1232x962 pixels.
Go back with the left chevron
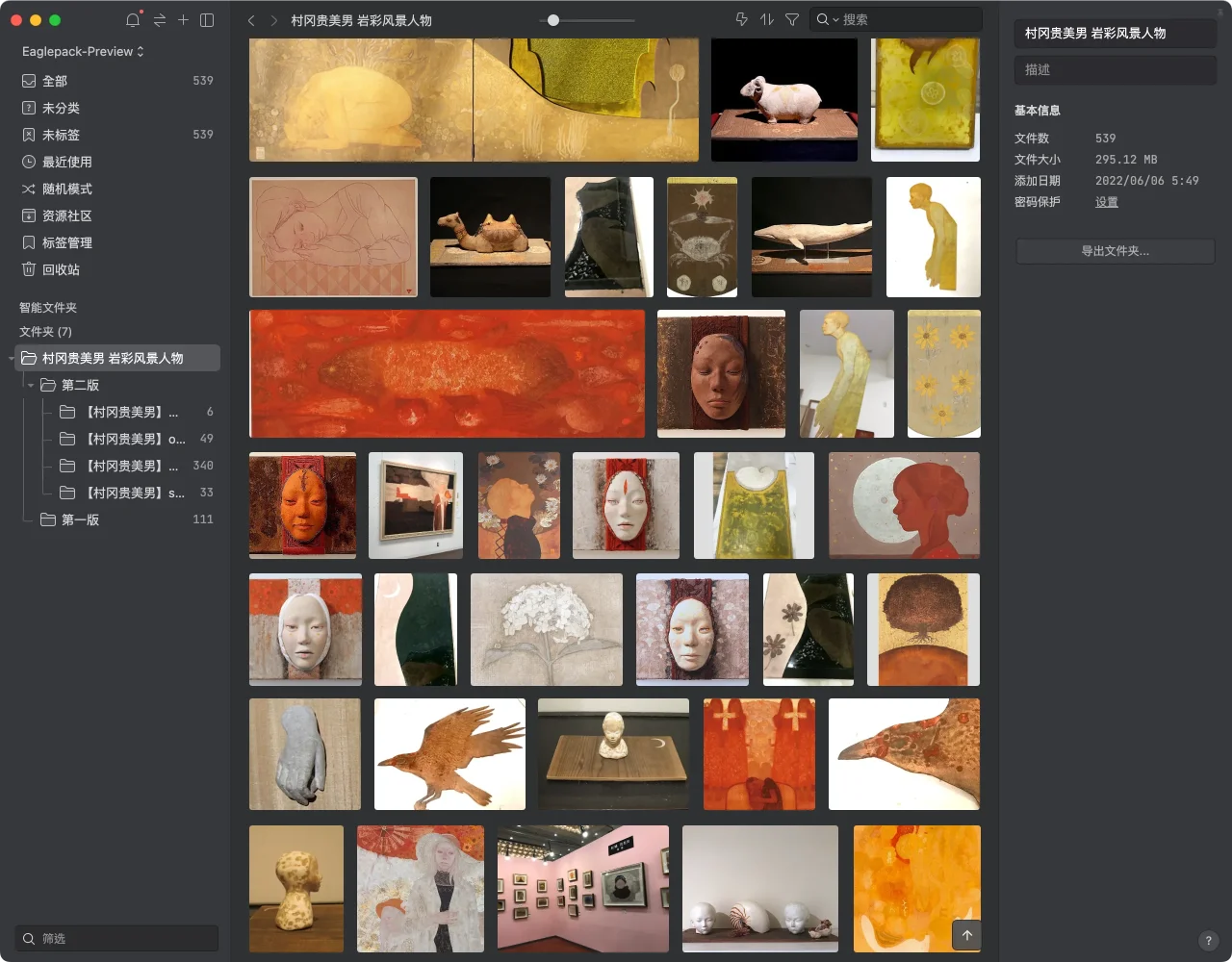[x=251, y=19]
